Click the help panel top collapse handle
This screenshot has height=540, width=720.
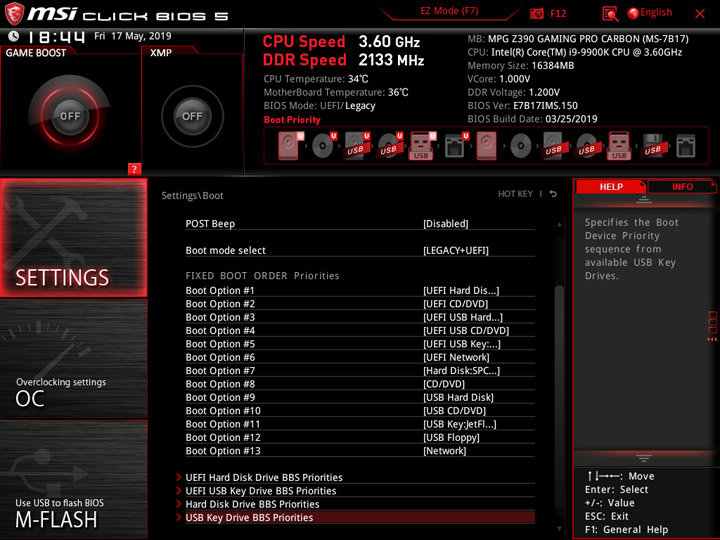(x=644, y=200)
